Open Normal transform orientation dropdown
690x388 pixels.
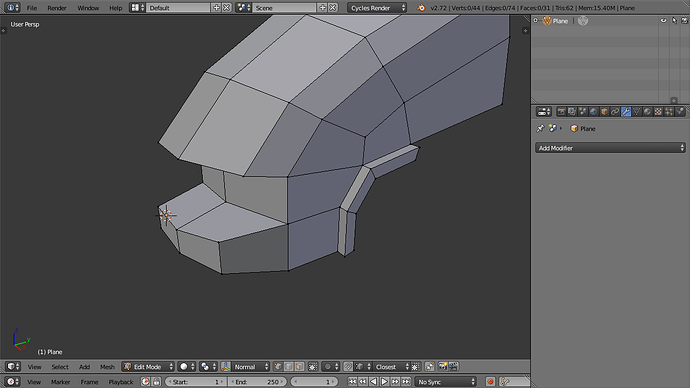[x=250, y=366]
